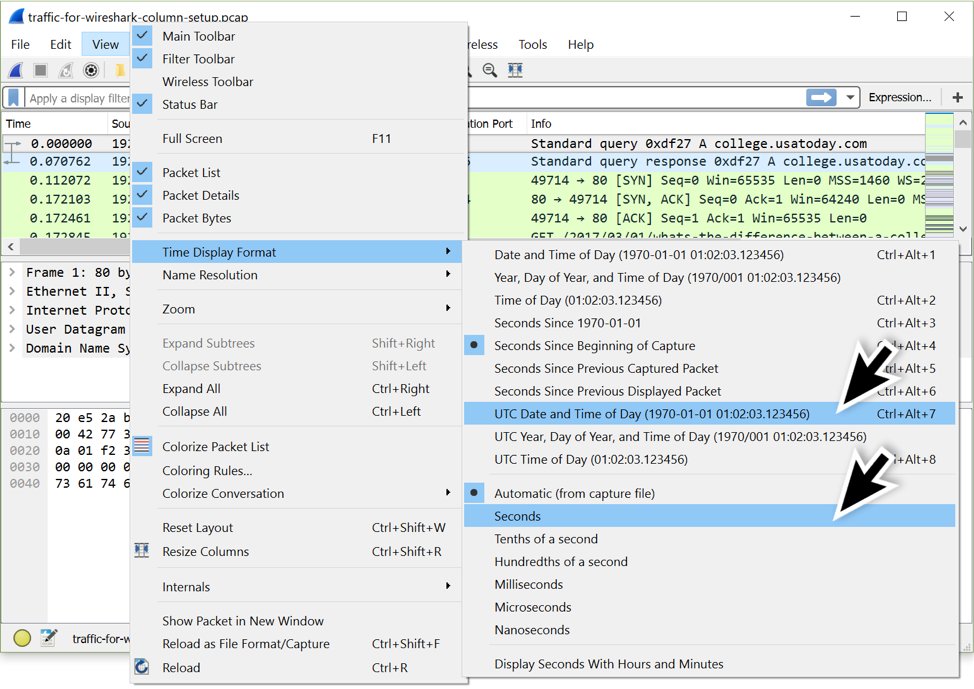This screenshot has height=689, width=974.
Task: Expand the Ethernet II tree row
Action: coord(12,291)
